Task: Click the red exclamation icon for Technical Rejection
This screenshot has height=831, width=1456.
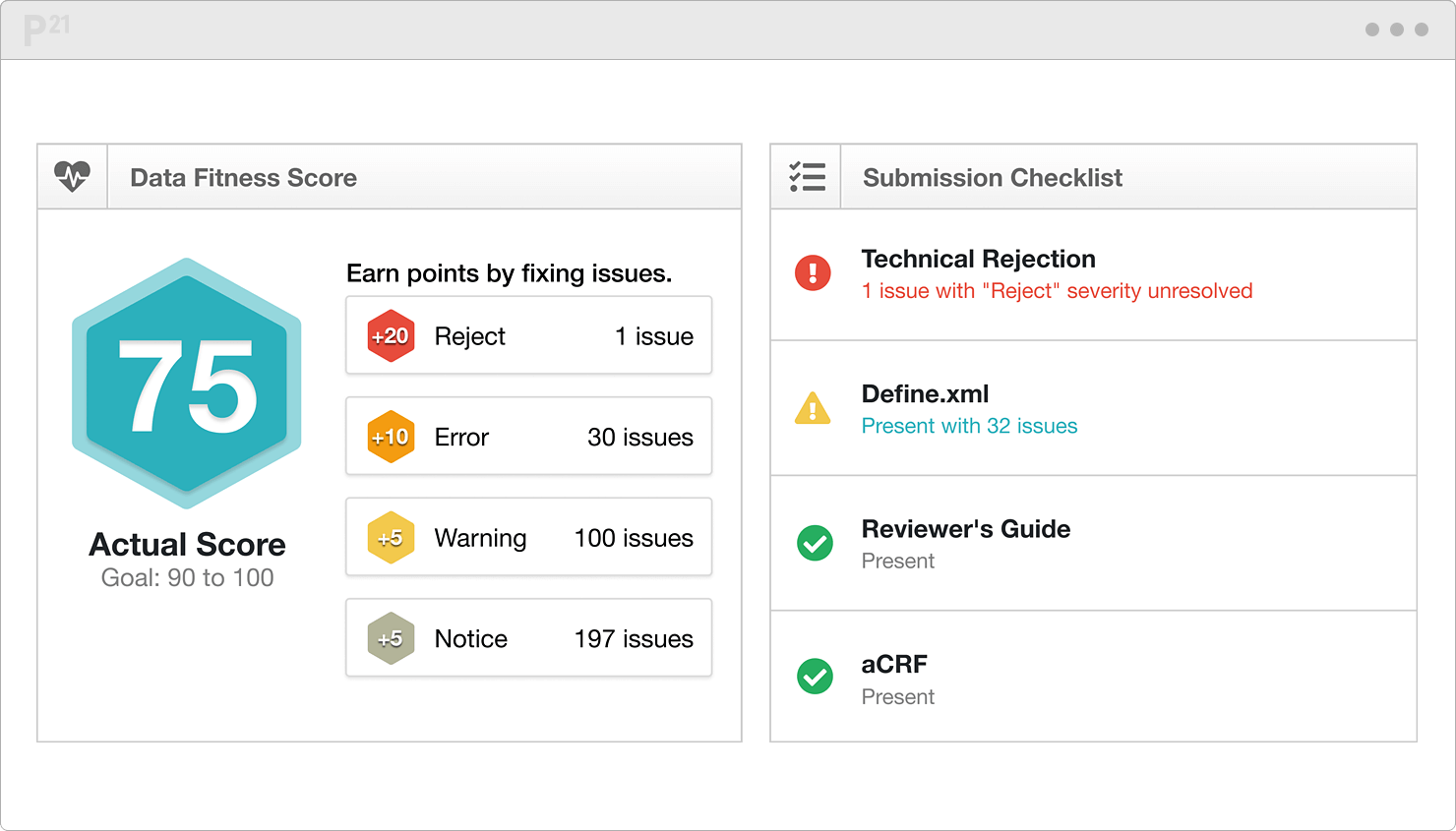Action: 812,273
